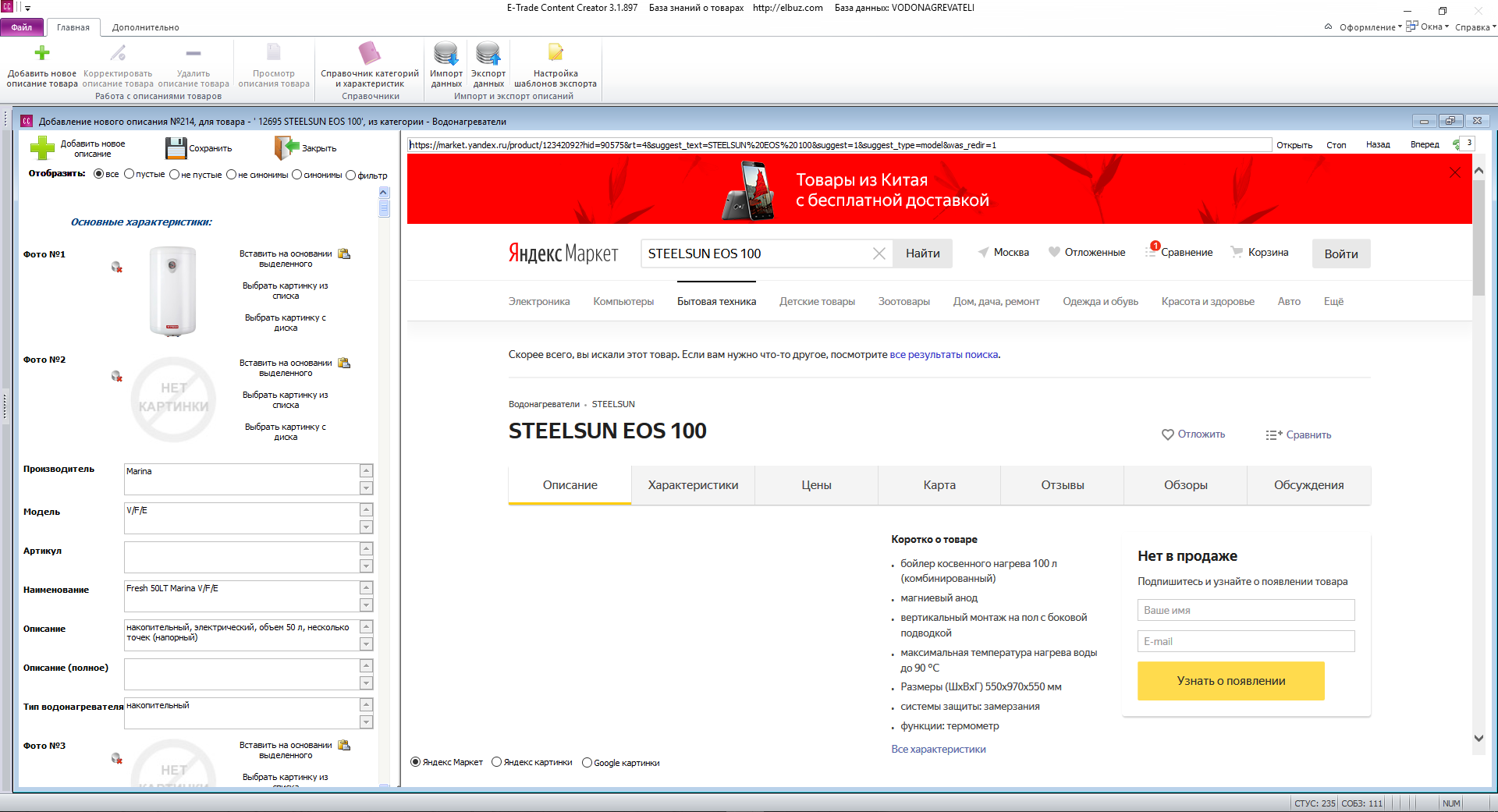Click the Импорт данных database icon
Image resolution: width=1498 pixels, height=812 pixels.
446,53
